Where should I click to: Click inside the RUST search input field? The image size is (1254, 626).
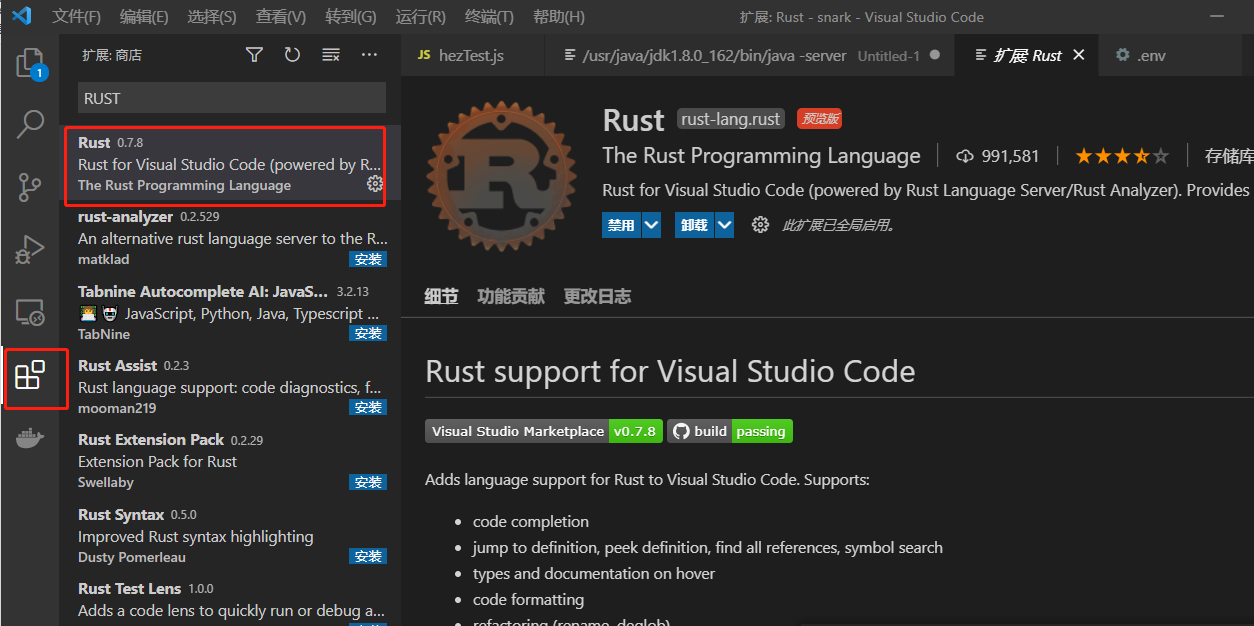coord(230,98)
